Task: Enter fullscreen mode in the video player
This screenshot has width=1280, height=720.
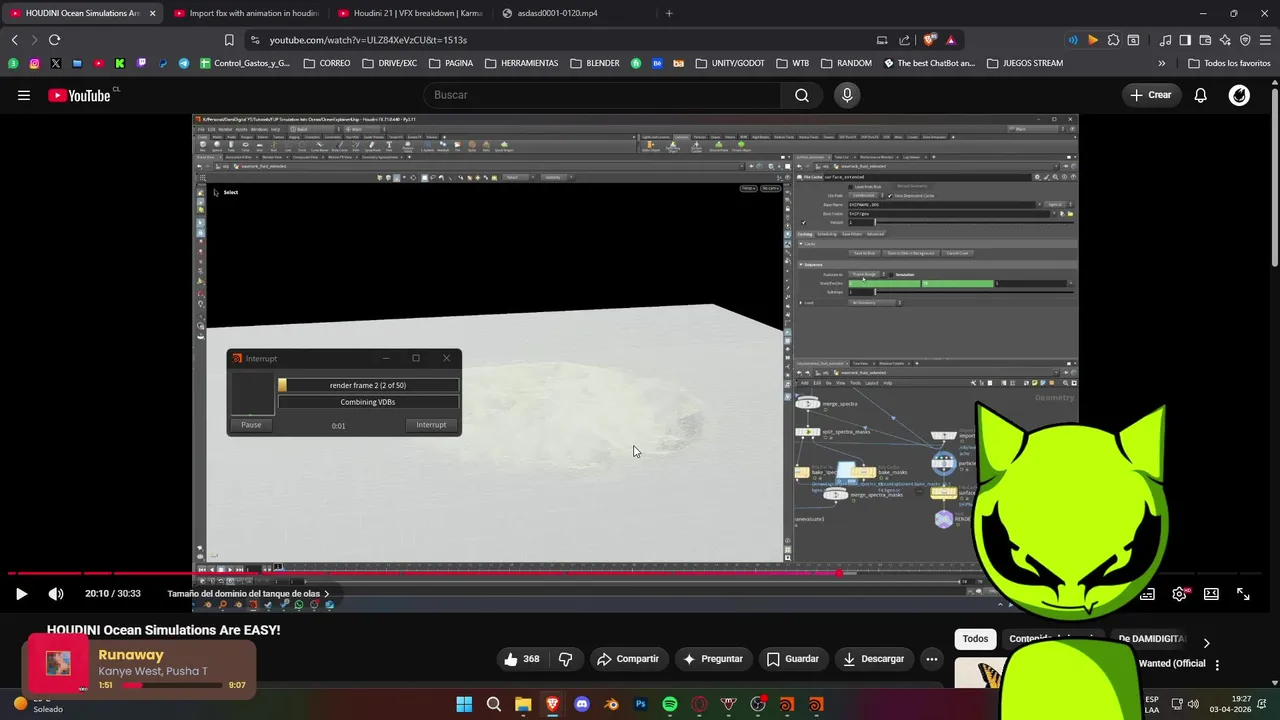Action: [x=1243, y=594]
